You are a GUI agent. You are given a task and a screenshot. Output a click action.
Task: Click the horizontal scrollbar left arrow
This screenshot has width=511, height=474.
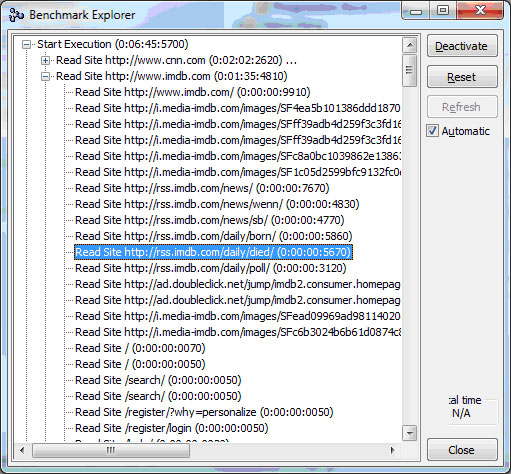(22, 450)
